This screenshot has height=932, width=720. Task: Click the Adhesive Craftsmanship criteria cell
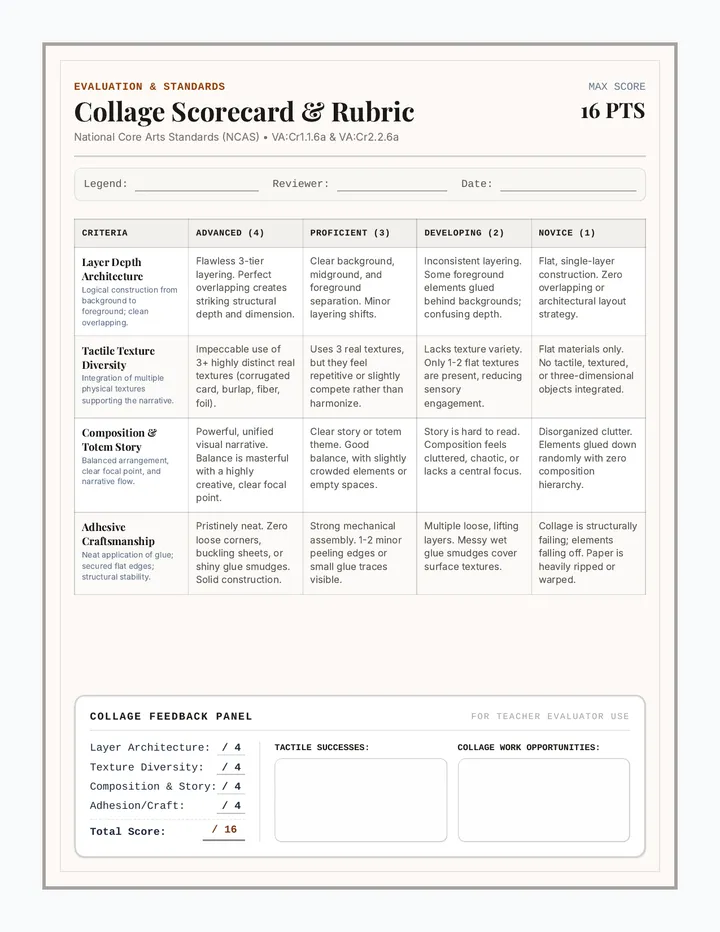pos(131,553)
